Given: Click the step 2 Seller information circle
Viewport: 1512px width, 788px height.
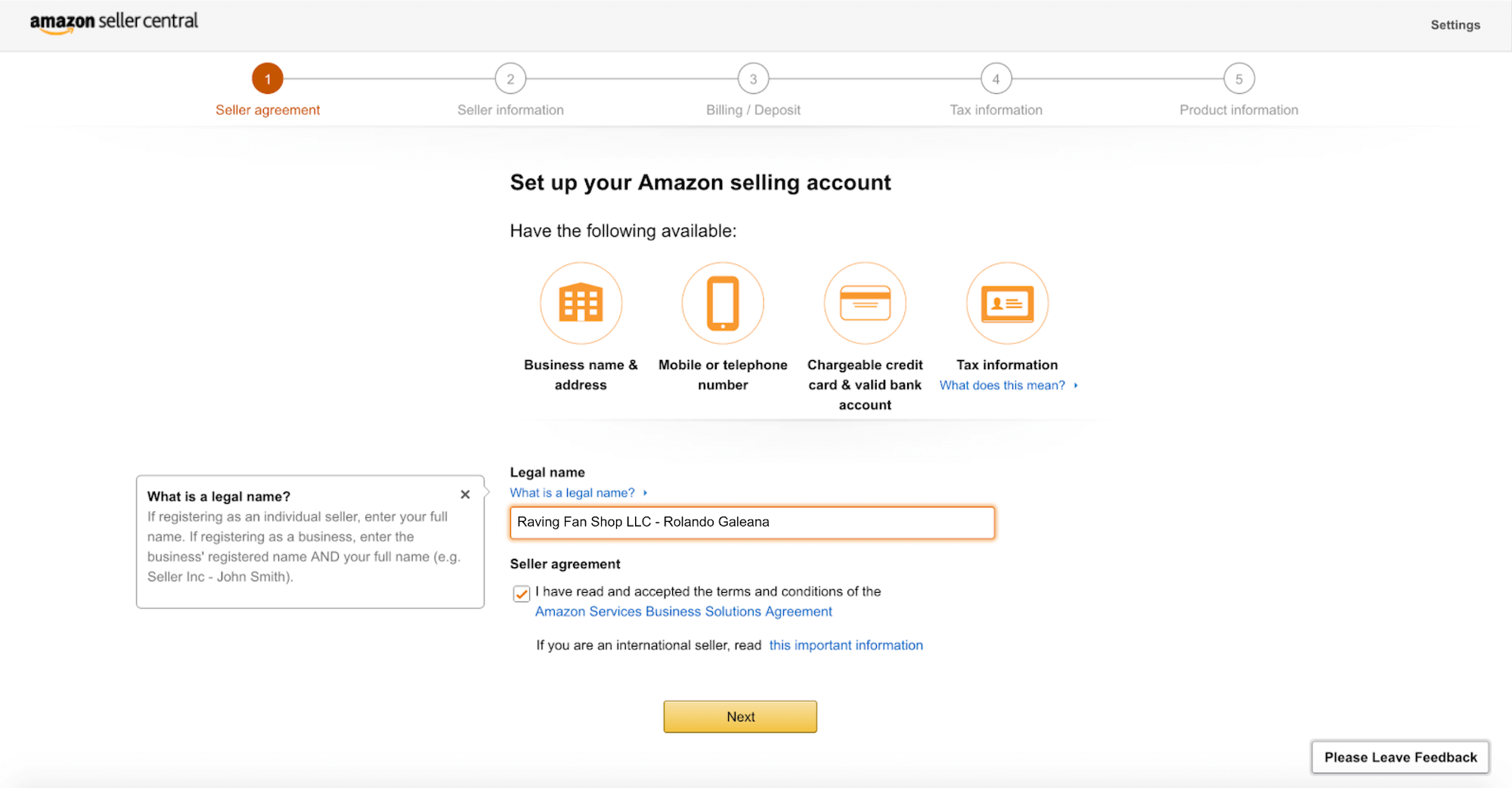Looking at the screenshot, I should click(510, 78).
